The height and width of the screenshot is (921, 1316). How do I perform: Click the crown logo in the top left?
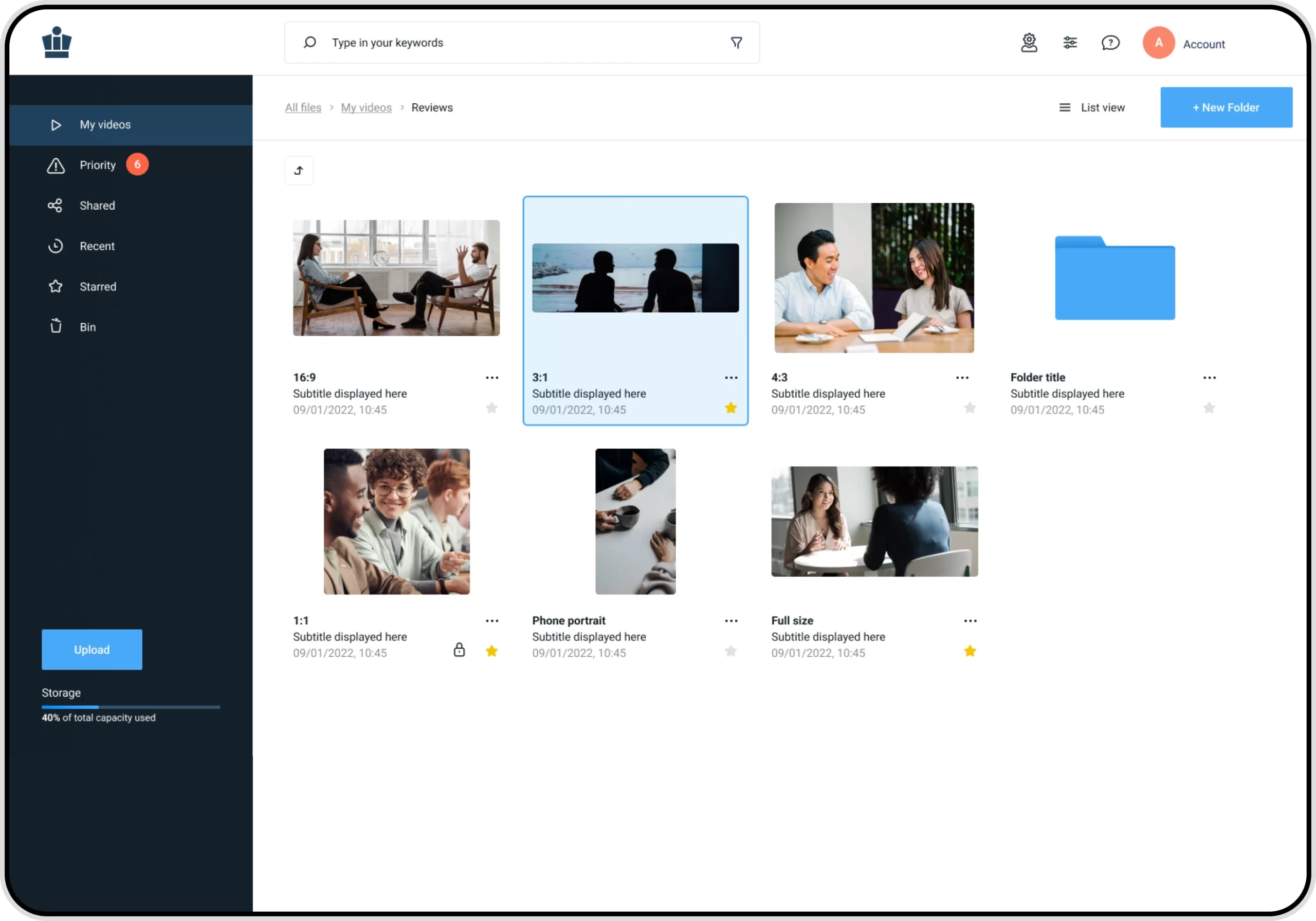(57, 43)
